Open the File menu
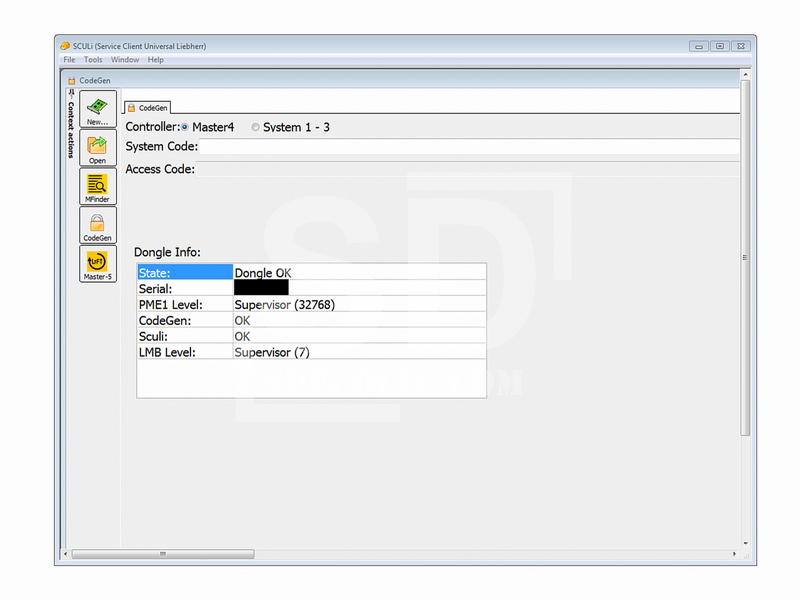Image resolution: width=800 pixels, height=600 pixels. (x=69, y=60)
